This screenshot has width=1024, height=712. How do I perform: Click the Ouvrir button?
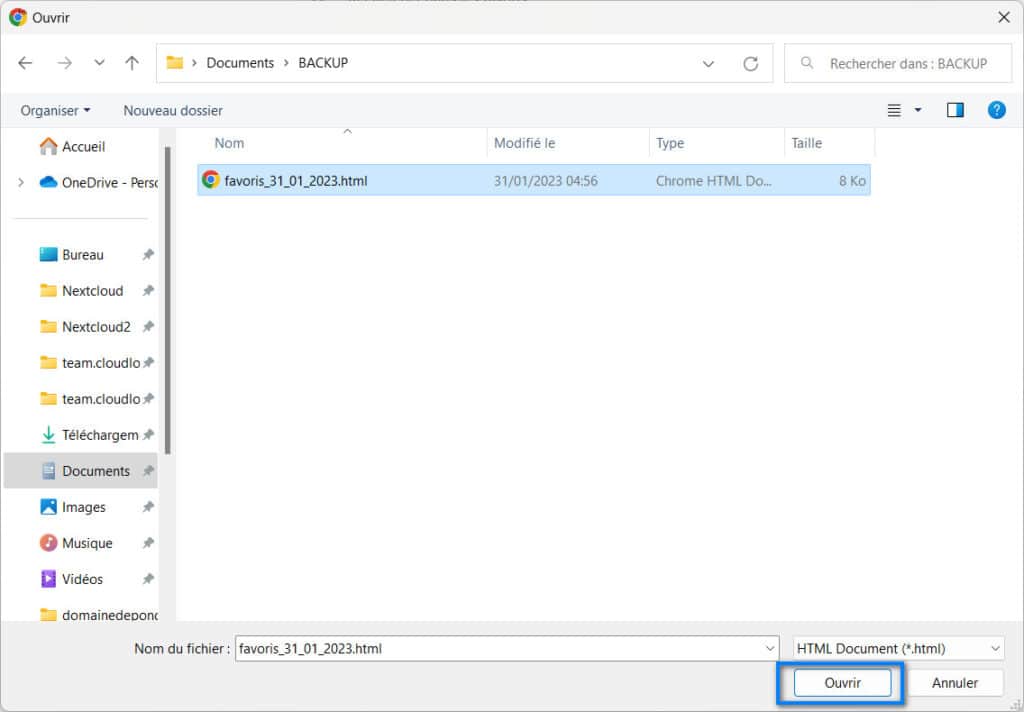pos(842,683)
